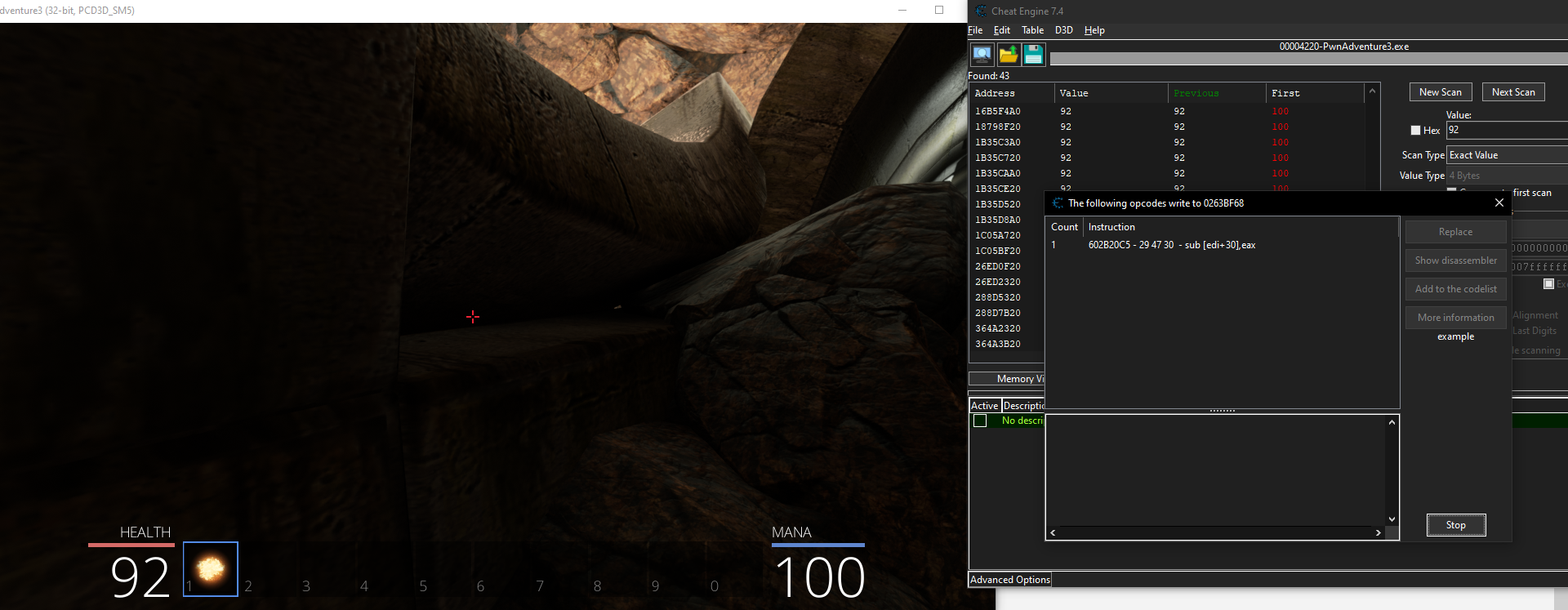Sort by the Address column header

pyautogui.click(x=1012, y=93)
